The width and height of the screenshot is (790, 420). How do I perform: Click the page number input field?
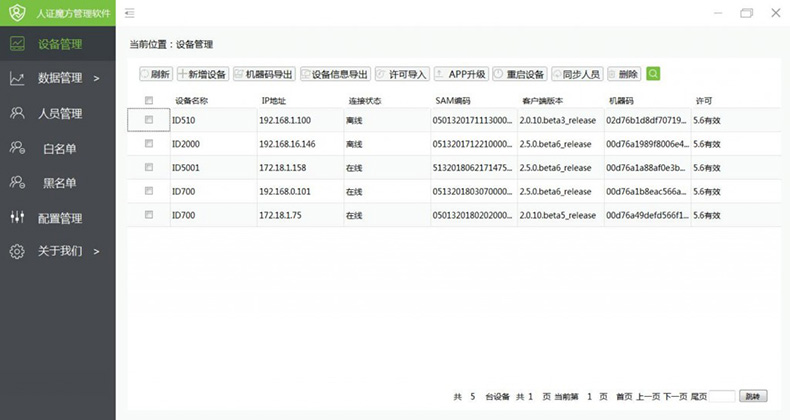coord(722,397)
